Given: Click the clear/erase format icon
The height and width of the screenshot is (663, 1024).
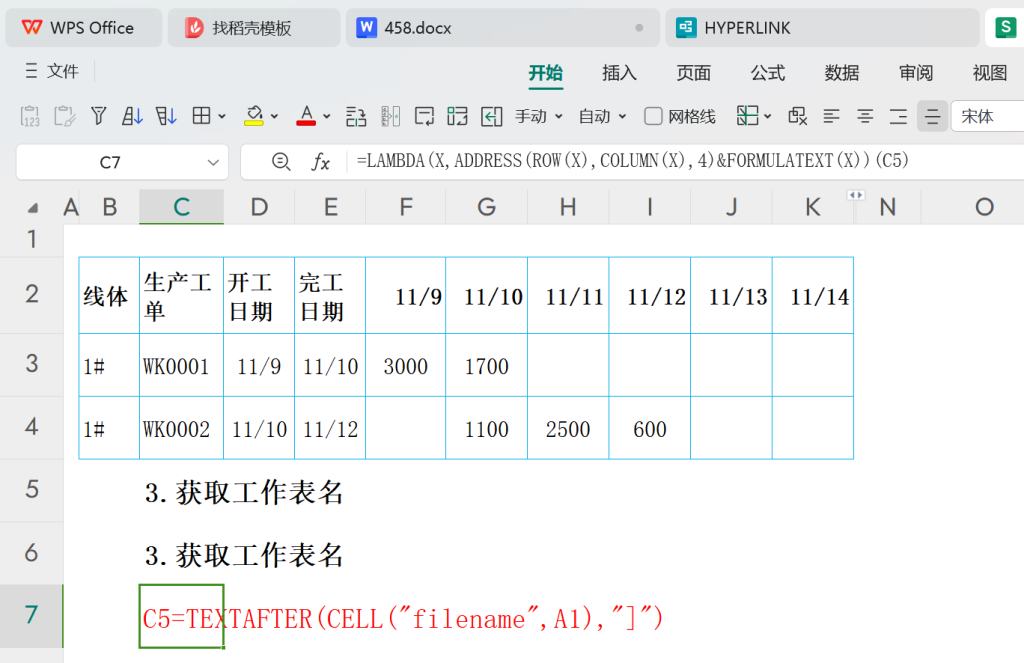Looking at the screenshot, I should tap(797, 116).
